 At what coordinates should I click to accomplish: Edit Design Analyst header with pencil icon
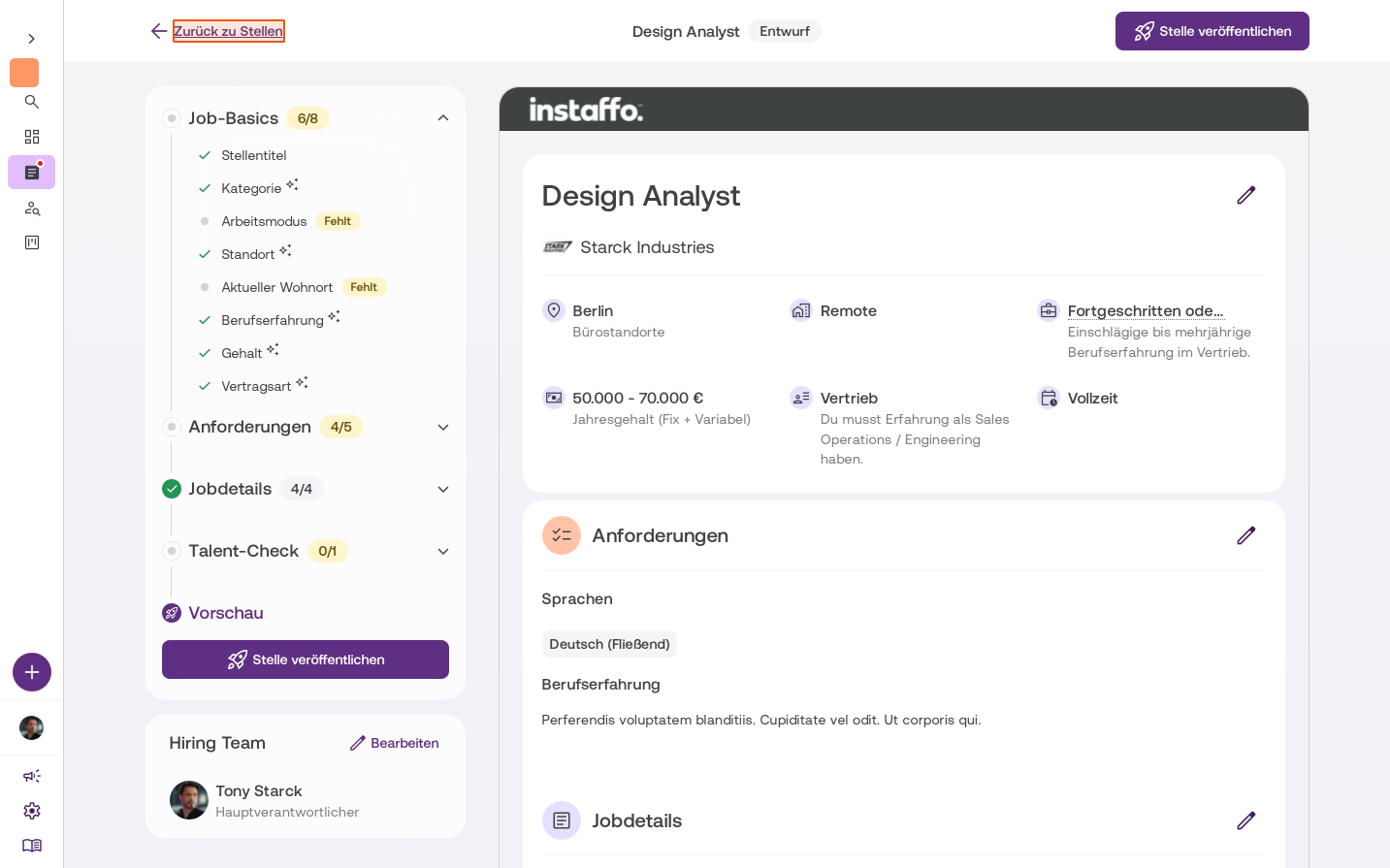[1246, 195]
